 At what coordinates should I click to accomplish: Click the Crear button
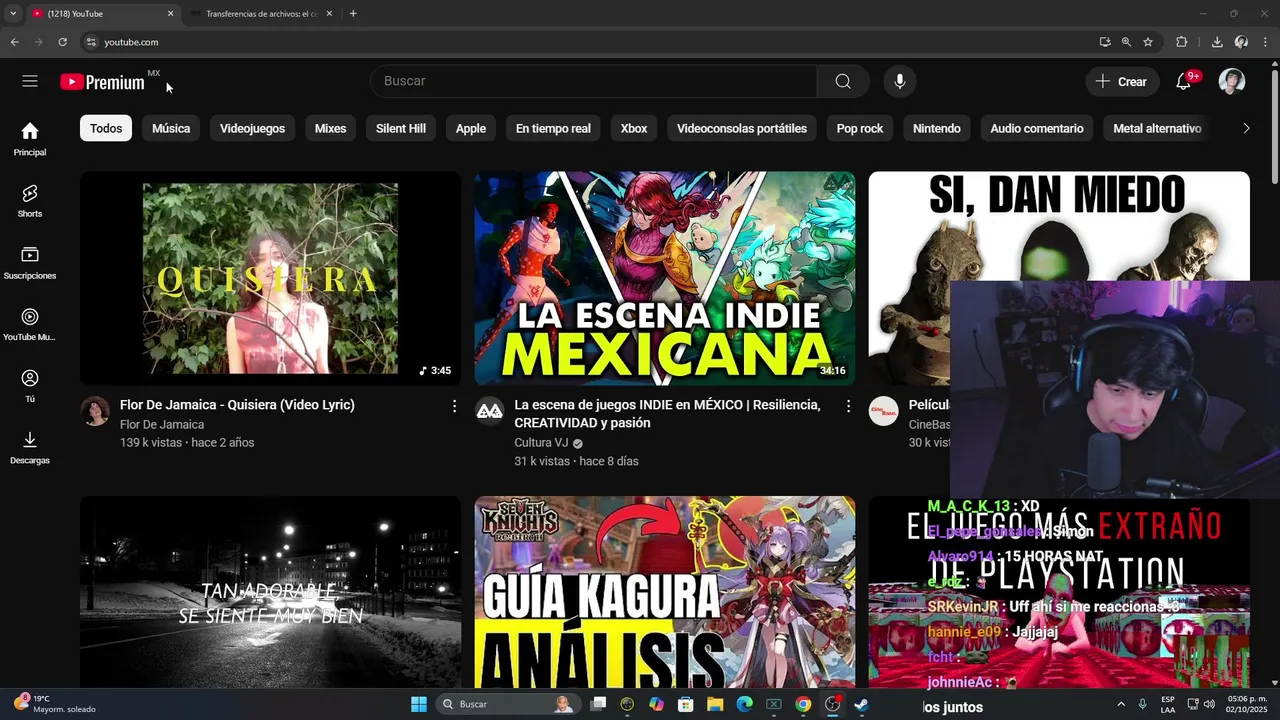pos(1122,82)
